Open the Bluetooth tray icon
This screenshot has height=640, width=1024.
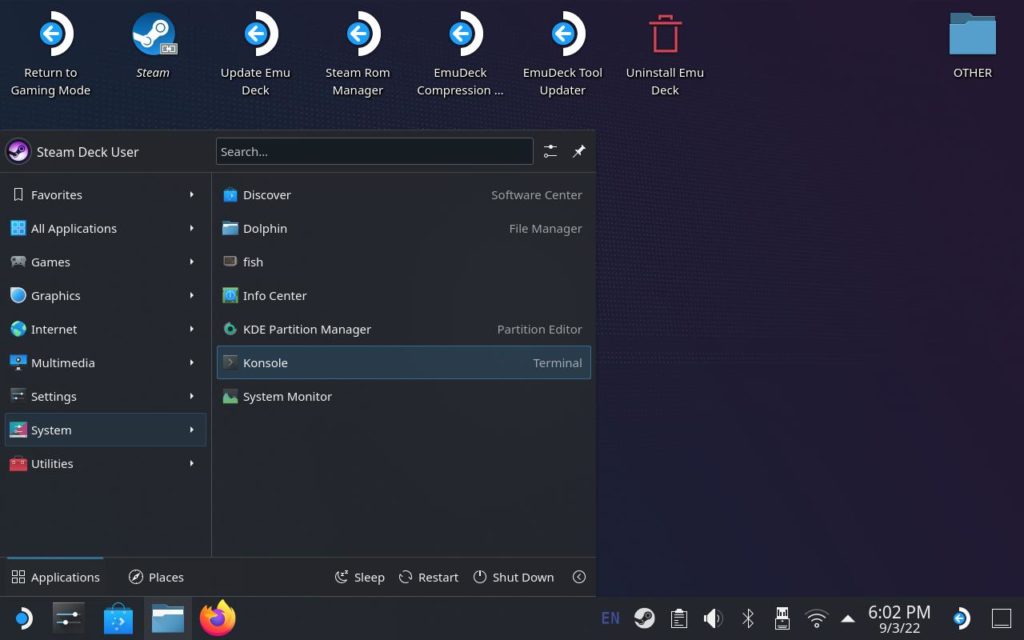[748, 618]
